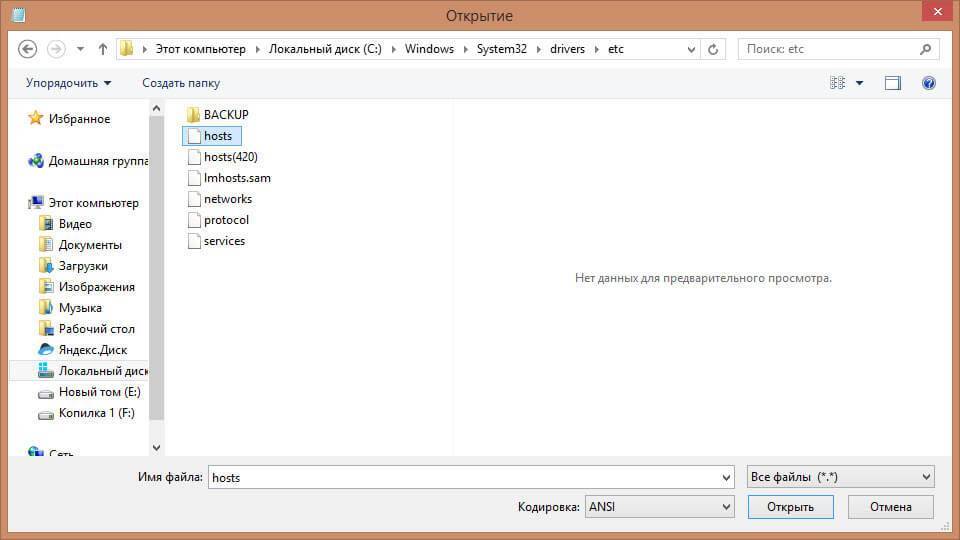Screen dimensions: 960x540
Task: Open the Упорядочить menu
Action: coord(68,83)
